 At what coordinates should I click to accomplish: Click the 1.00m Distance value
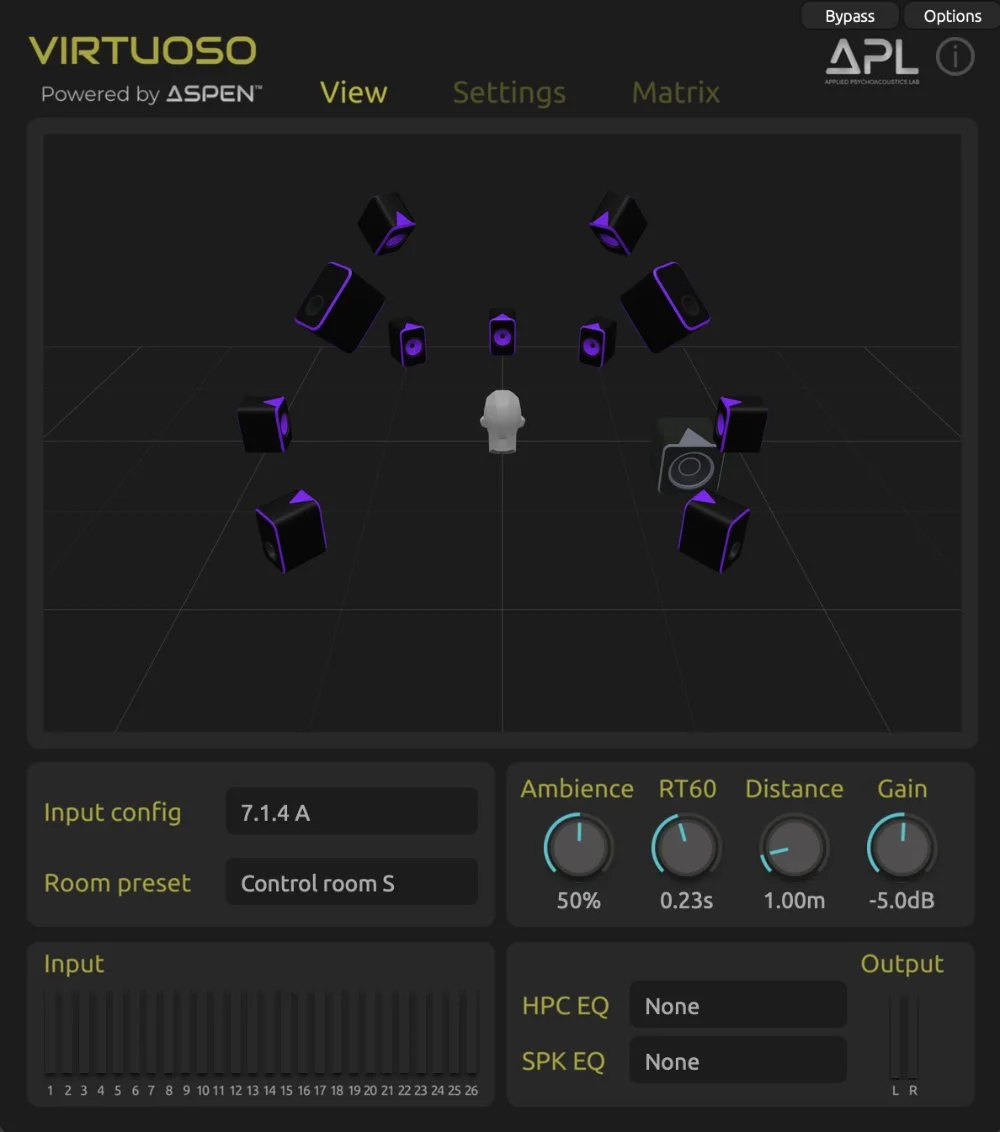click(794, 900)
